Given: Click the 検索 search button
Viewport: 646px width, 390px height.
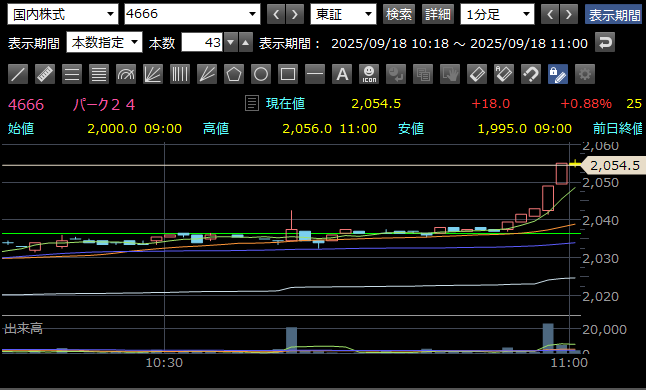Looking at the screenshot, I should [398, 14].
